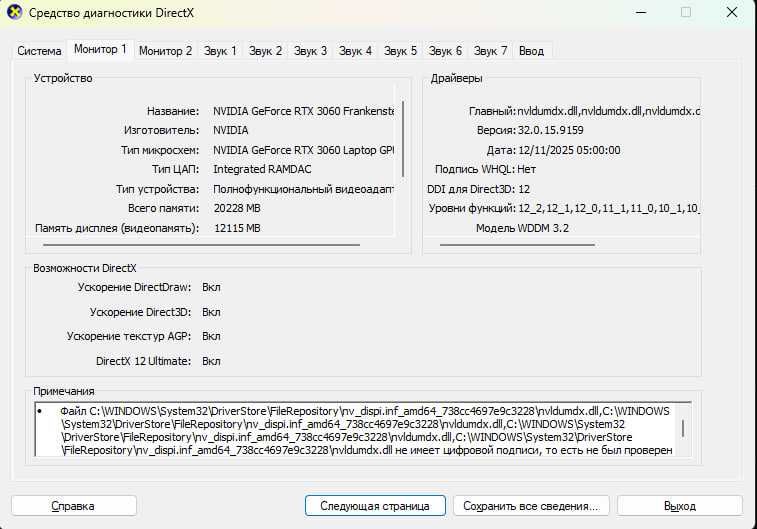The image size is (757, 529).
Task: Click the Устройство panel vertical scrollbar
Action: [x=403, y=139]
